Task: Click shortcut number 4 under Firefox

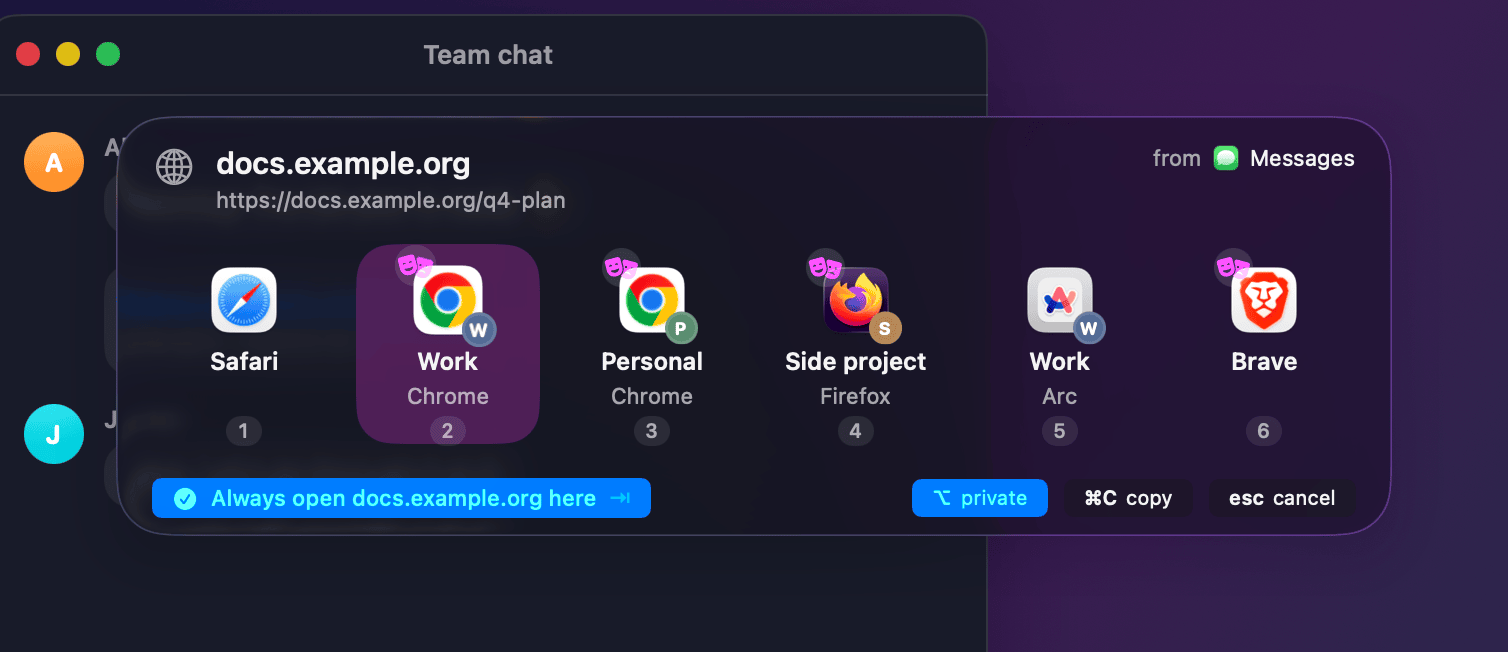Action: click(856, 431)
